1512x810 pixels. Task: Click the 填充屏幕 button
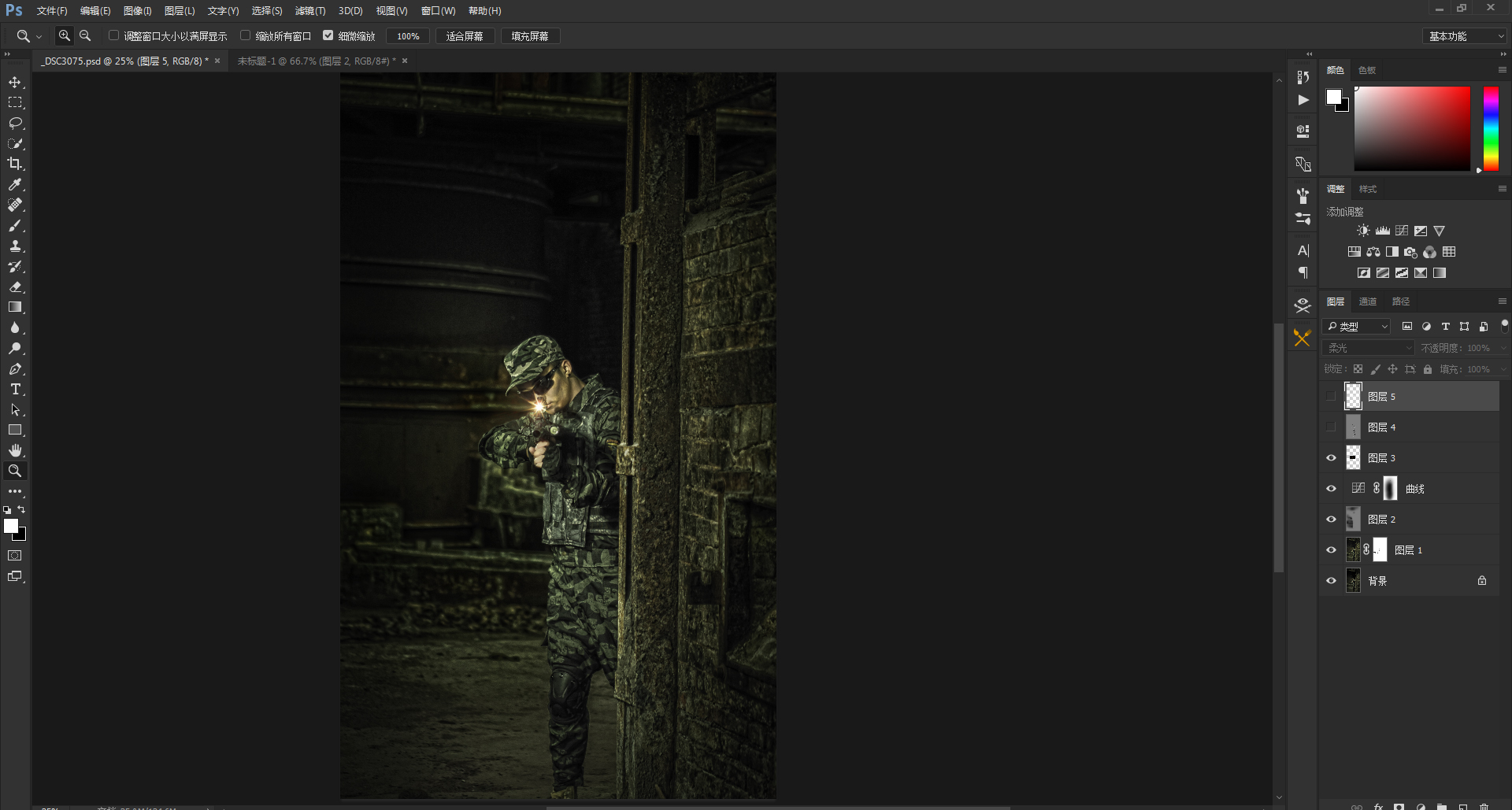[x=530, y=36]
